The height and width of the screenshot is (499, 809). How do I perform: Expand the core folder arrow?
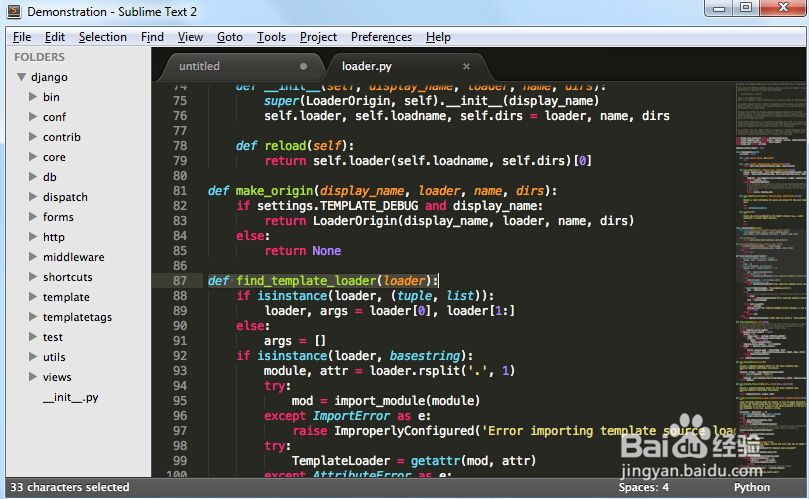(33, 156)
